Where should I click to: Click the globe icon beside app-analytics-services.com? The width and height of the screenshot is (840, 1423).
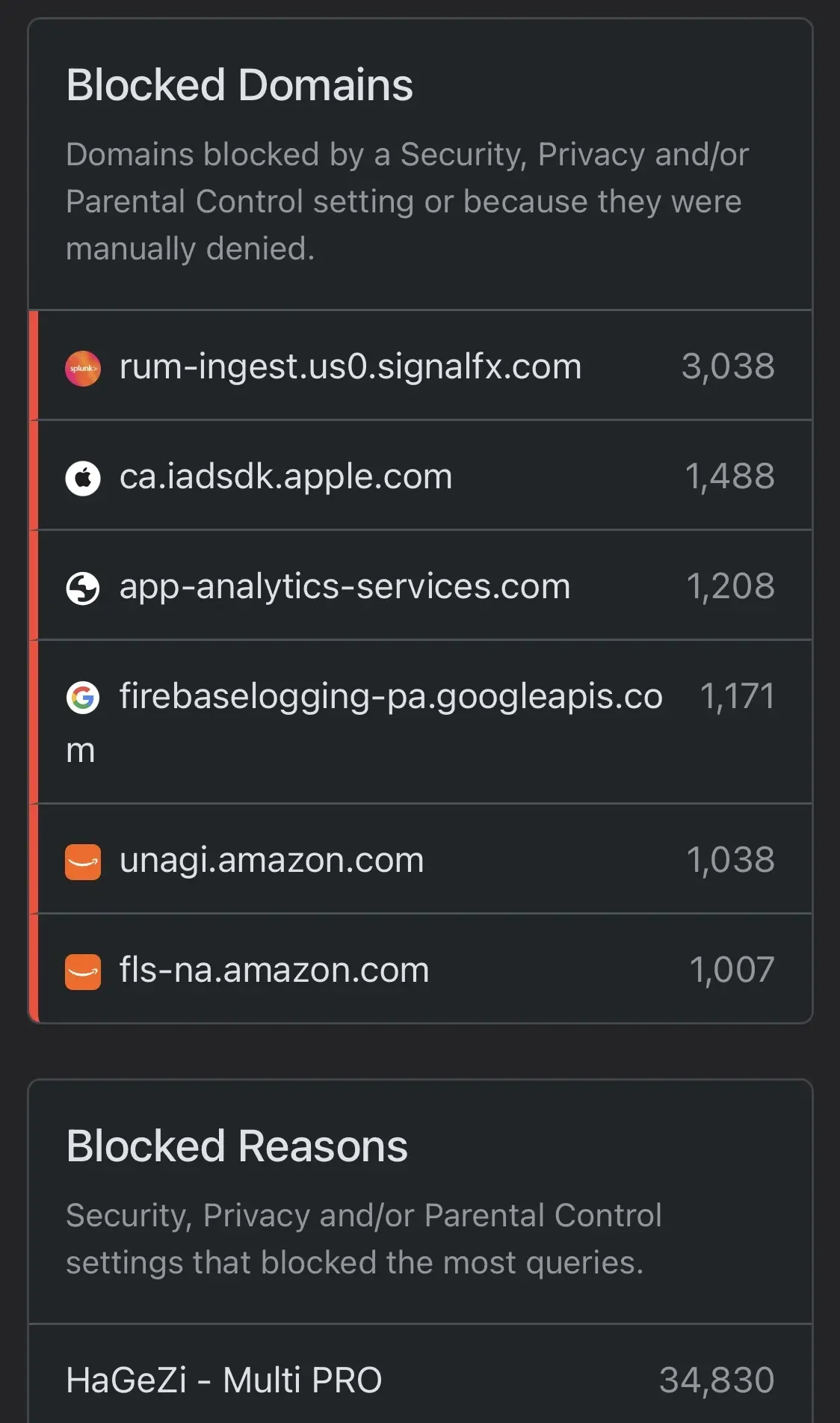83,588
